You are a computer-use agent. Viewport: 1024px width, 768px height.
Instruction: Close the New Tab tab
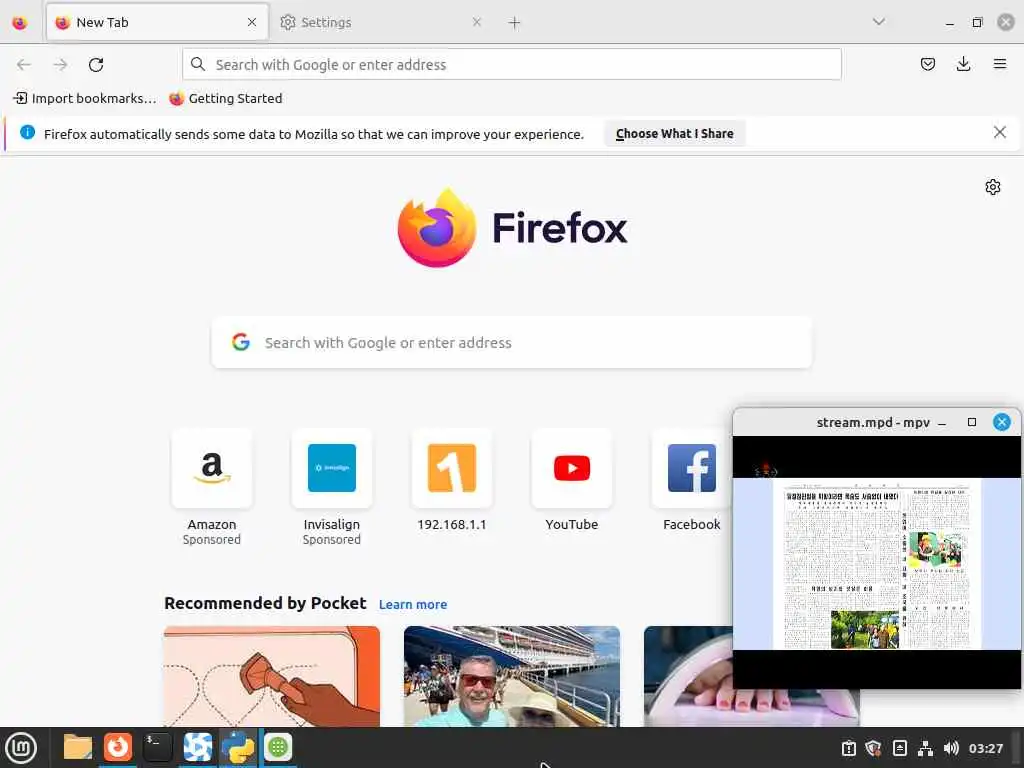[x=252, y=22]
